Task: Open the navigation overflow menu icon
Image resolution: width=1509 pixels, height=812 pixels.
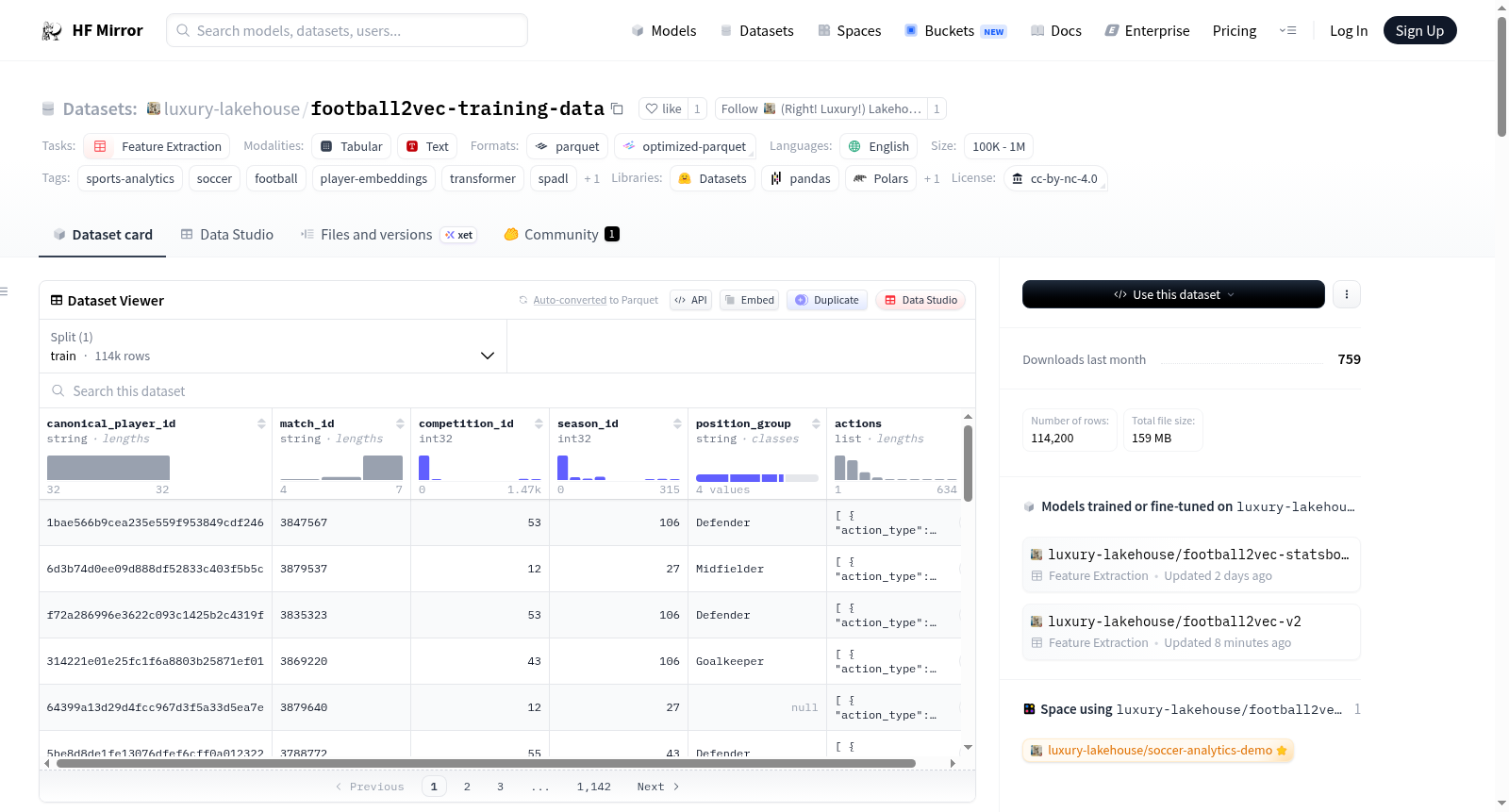Action: [1287, 31]
